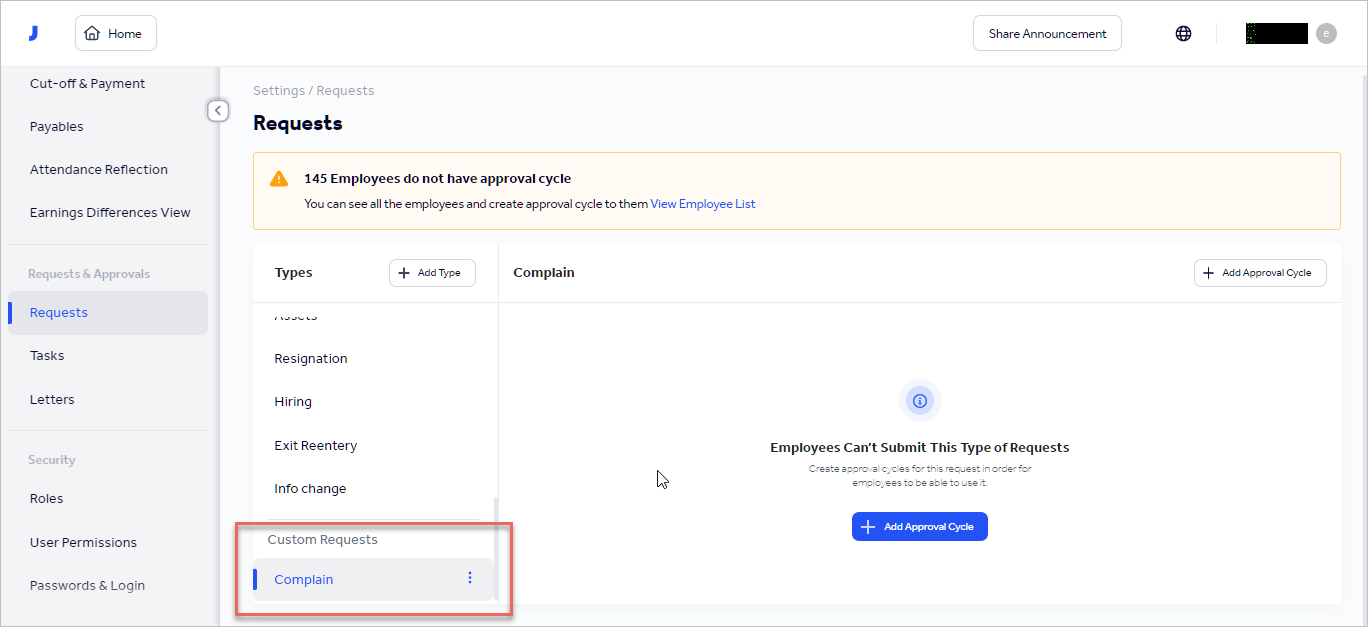Screen dimensions: 1368x627
Task: Select the Complain custom request type
Action: click(x=303, y=579)
